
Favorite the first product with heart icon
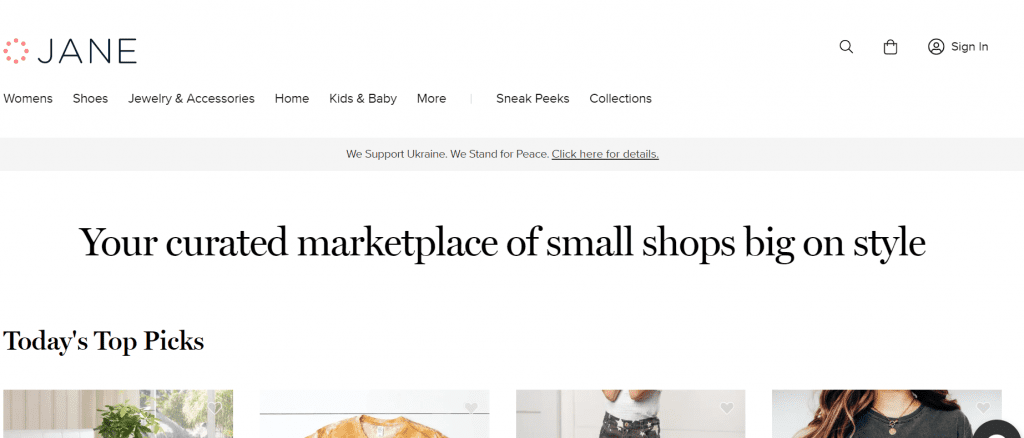(215, 408)
